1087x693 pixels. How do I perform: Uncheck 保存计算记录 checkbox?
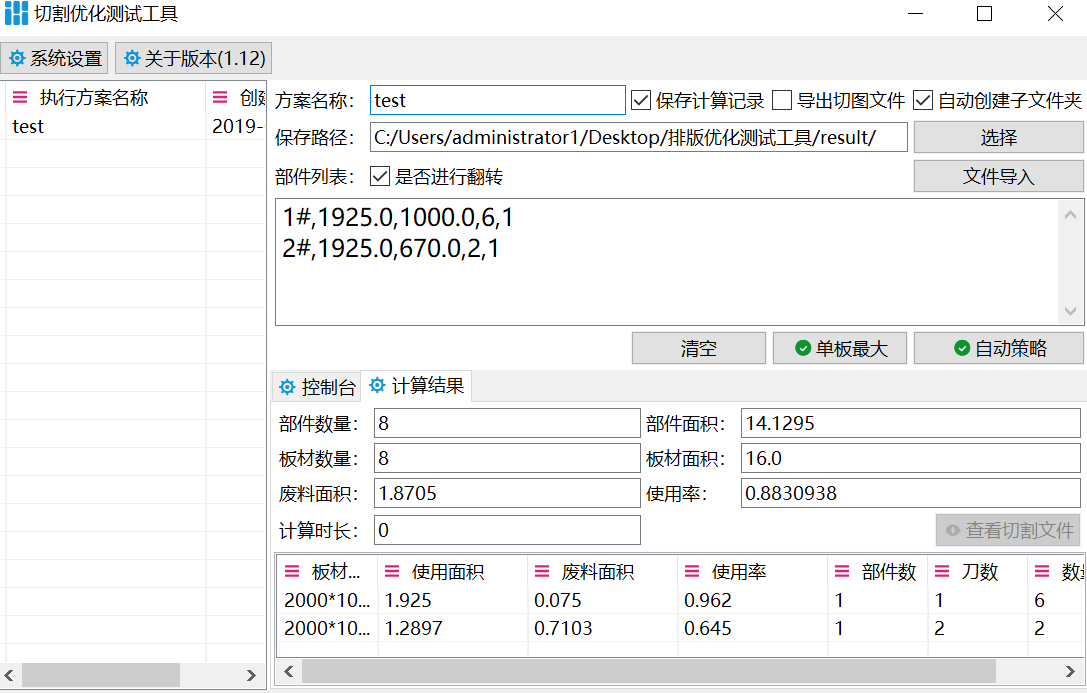coord(642,100)
